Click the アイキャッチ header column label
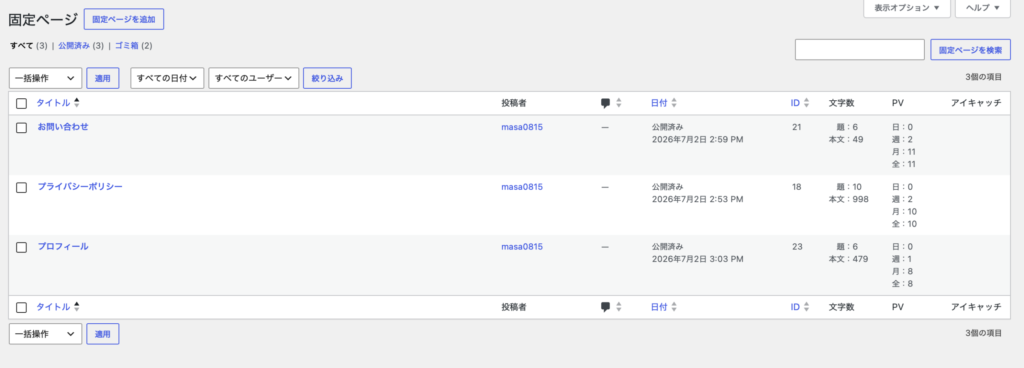 pyautogui.click(x=976, y=103)
